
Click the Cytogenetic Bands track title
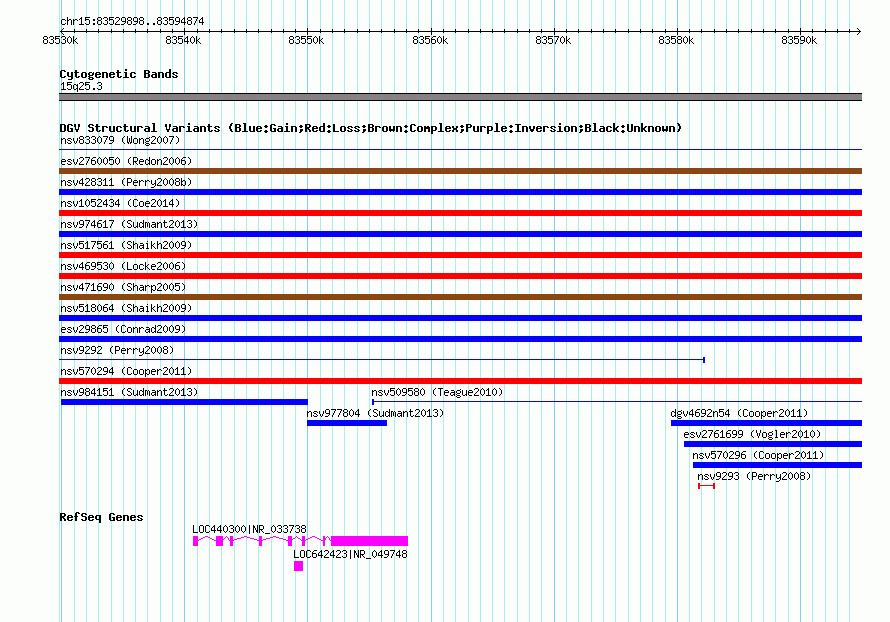[119, 74]
